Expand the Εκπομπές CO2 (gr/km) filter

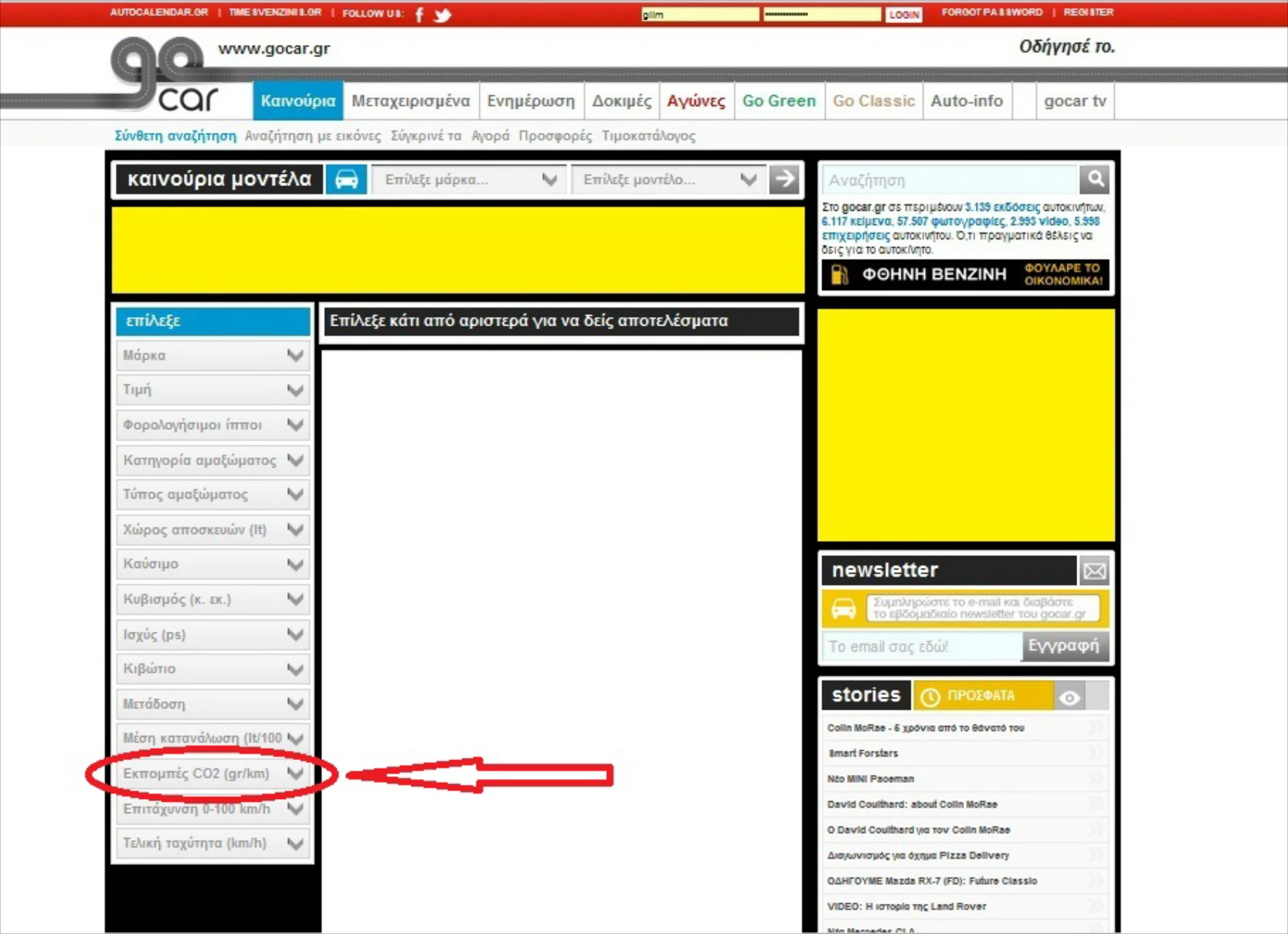click(x=213, y=774)
